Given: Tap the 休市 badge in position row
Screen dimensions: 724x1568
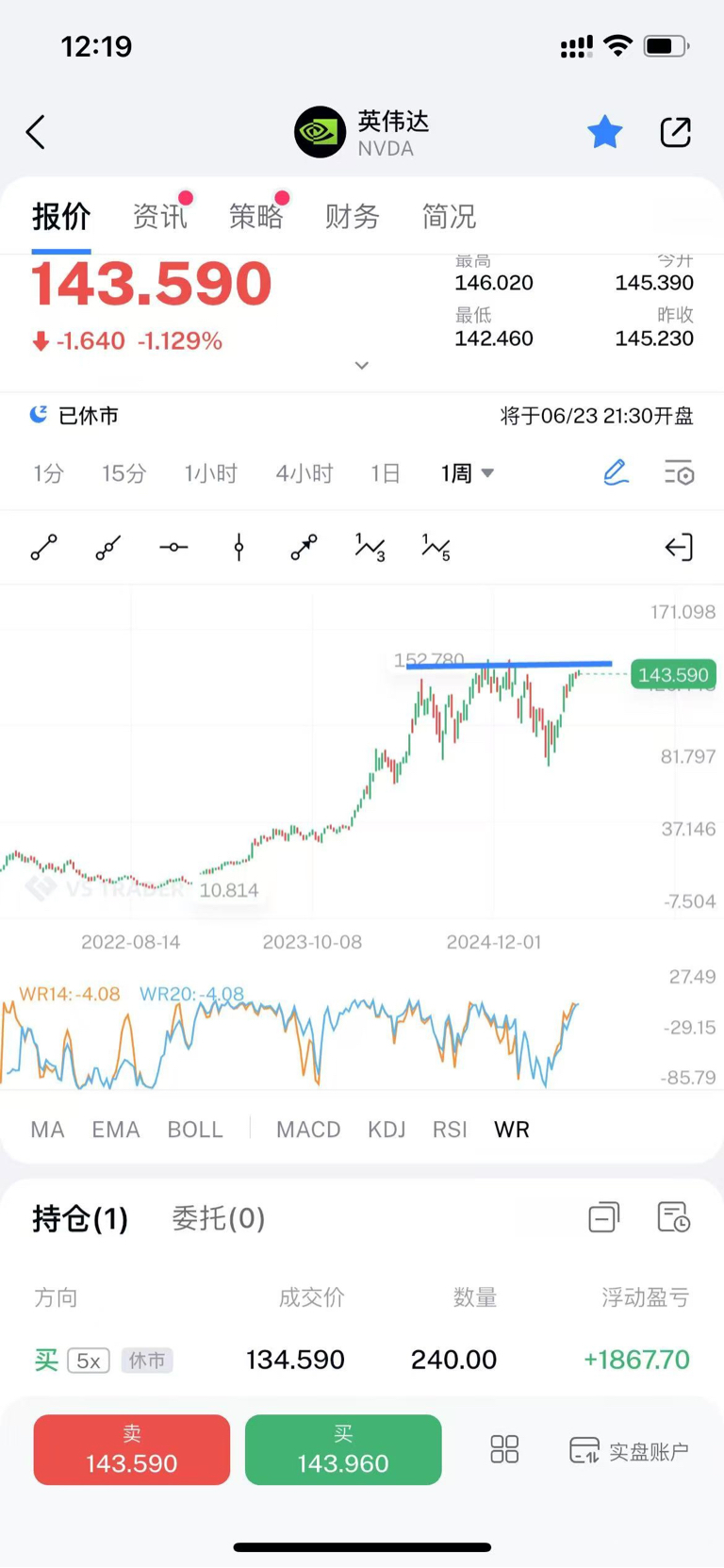Looking at the screenshot, I should (x=147, y=1361).
